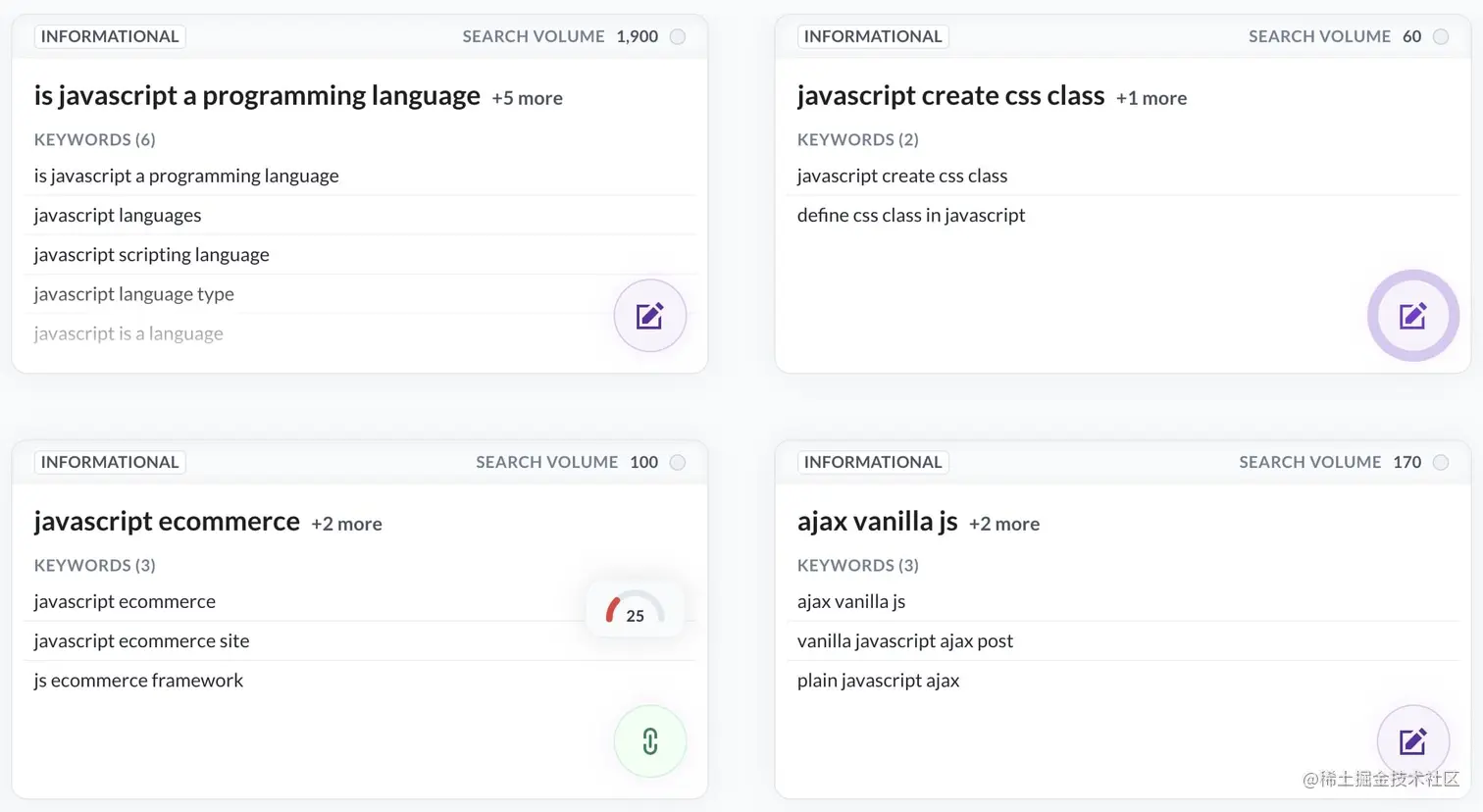Select the circle on the css class card
The image size is (1483, 812).
1441,36
